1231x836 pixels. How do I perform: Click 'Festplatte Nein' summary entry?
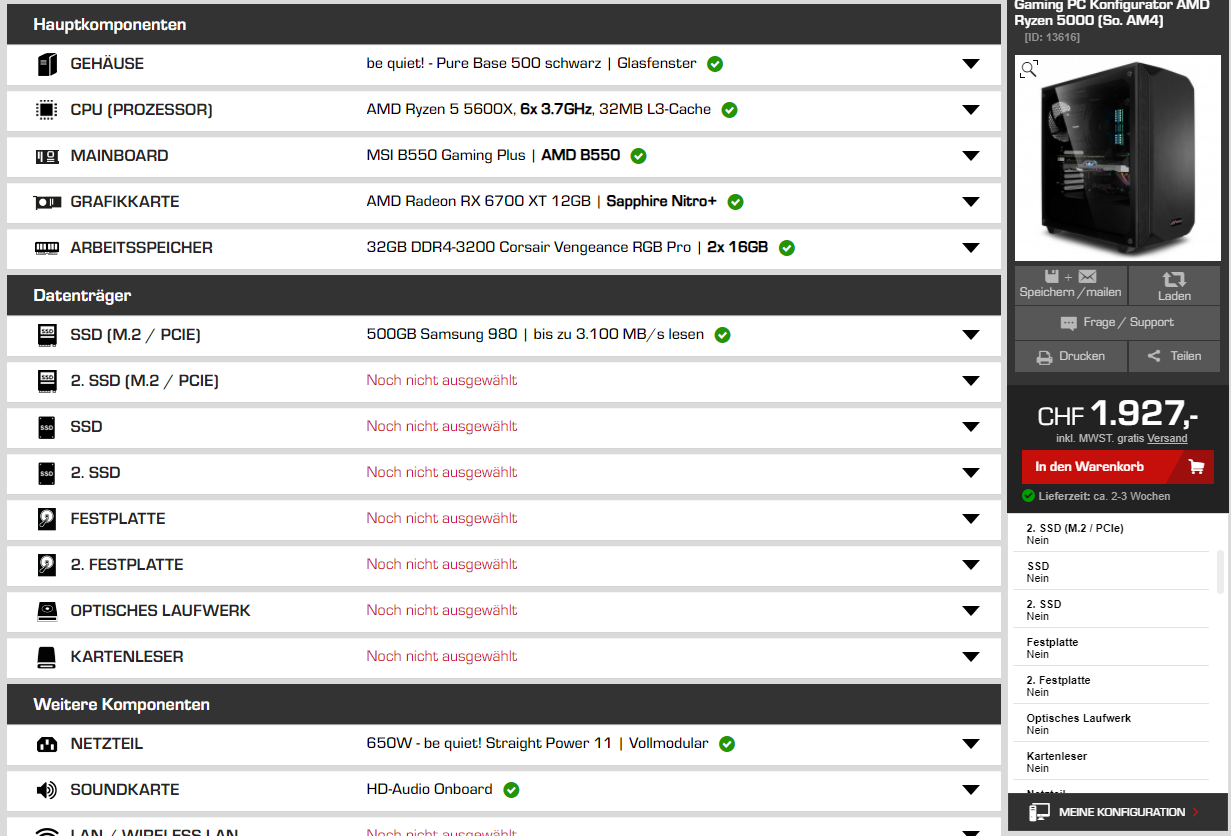tap(1111, 648)
